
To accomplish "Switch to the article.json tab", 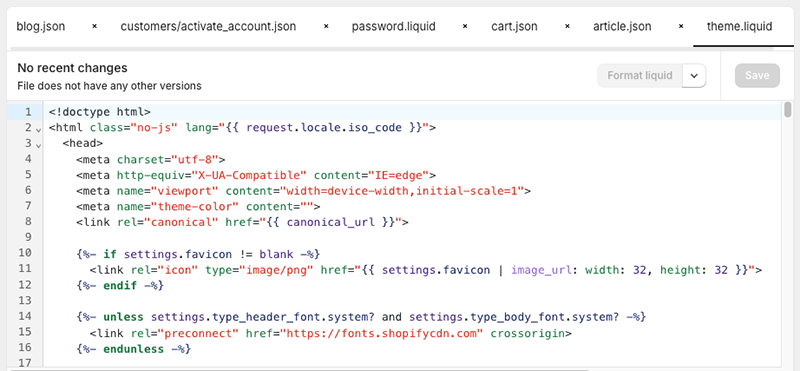I will point(622,27).
